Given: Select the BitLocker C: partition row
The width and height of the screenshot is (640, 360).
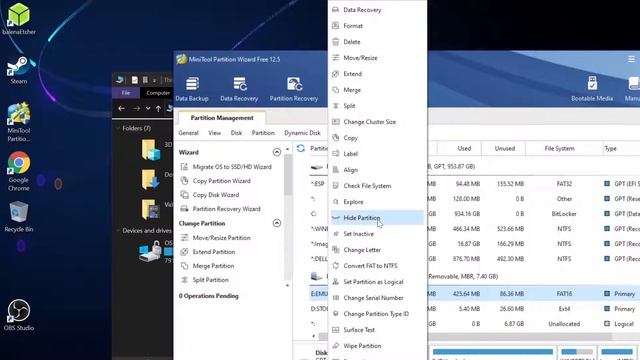Looking at the screenshot, I should coord(533,213).
